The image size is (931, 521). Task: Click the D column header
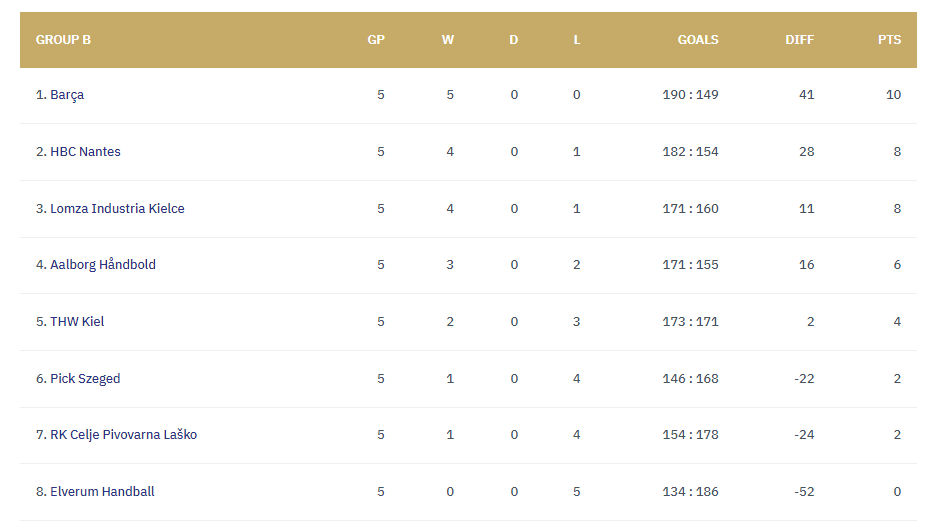point(514,40)
